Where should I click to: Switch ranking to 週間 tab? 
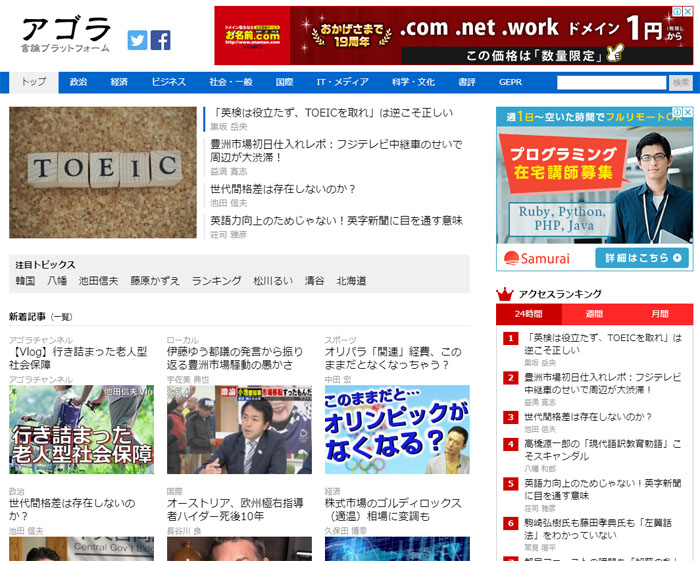(x=594, y=314)
